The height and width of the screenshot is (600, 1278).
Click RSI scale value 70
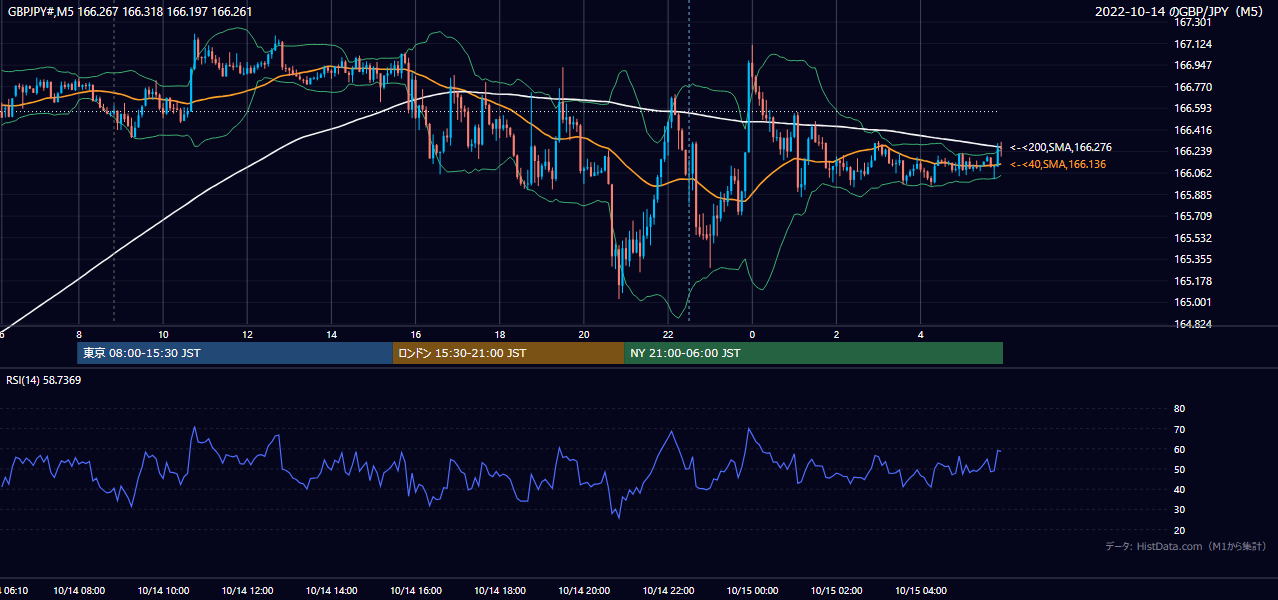click(x=1179, y=429)
